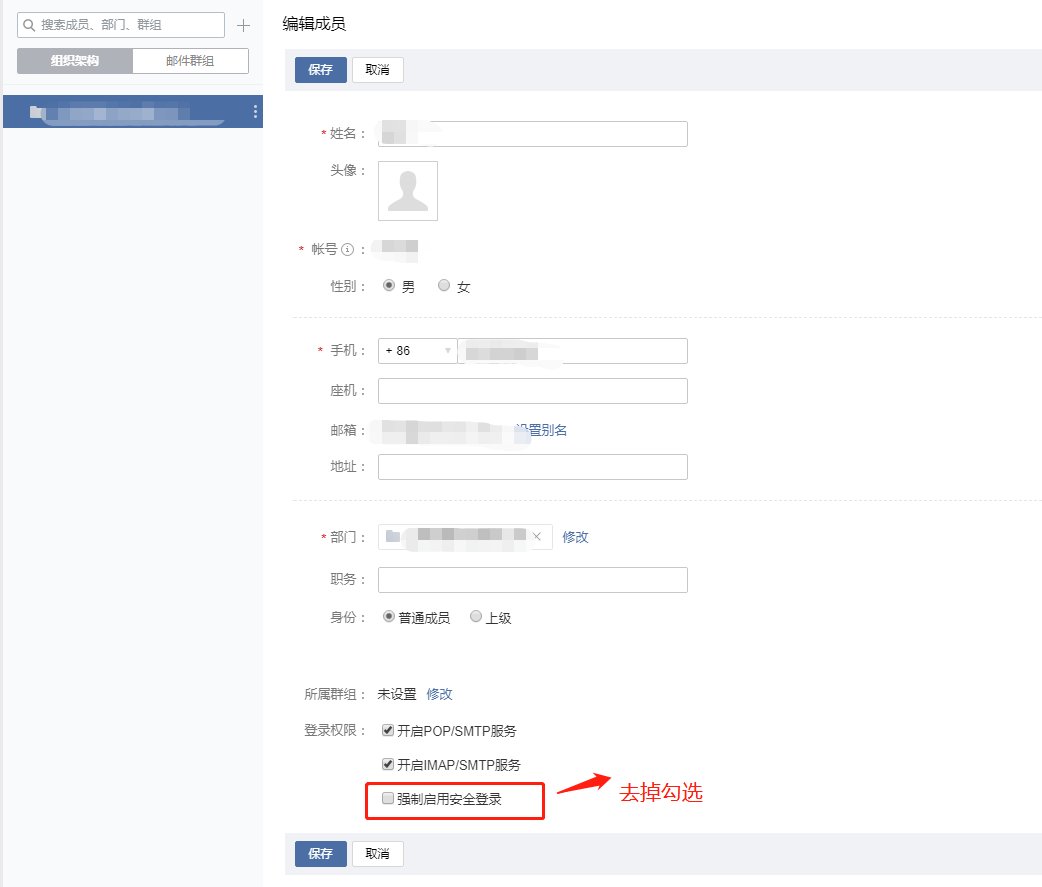
Task: Click 修改 next to 所属群组
Action: tap(439, 693)
